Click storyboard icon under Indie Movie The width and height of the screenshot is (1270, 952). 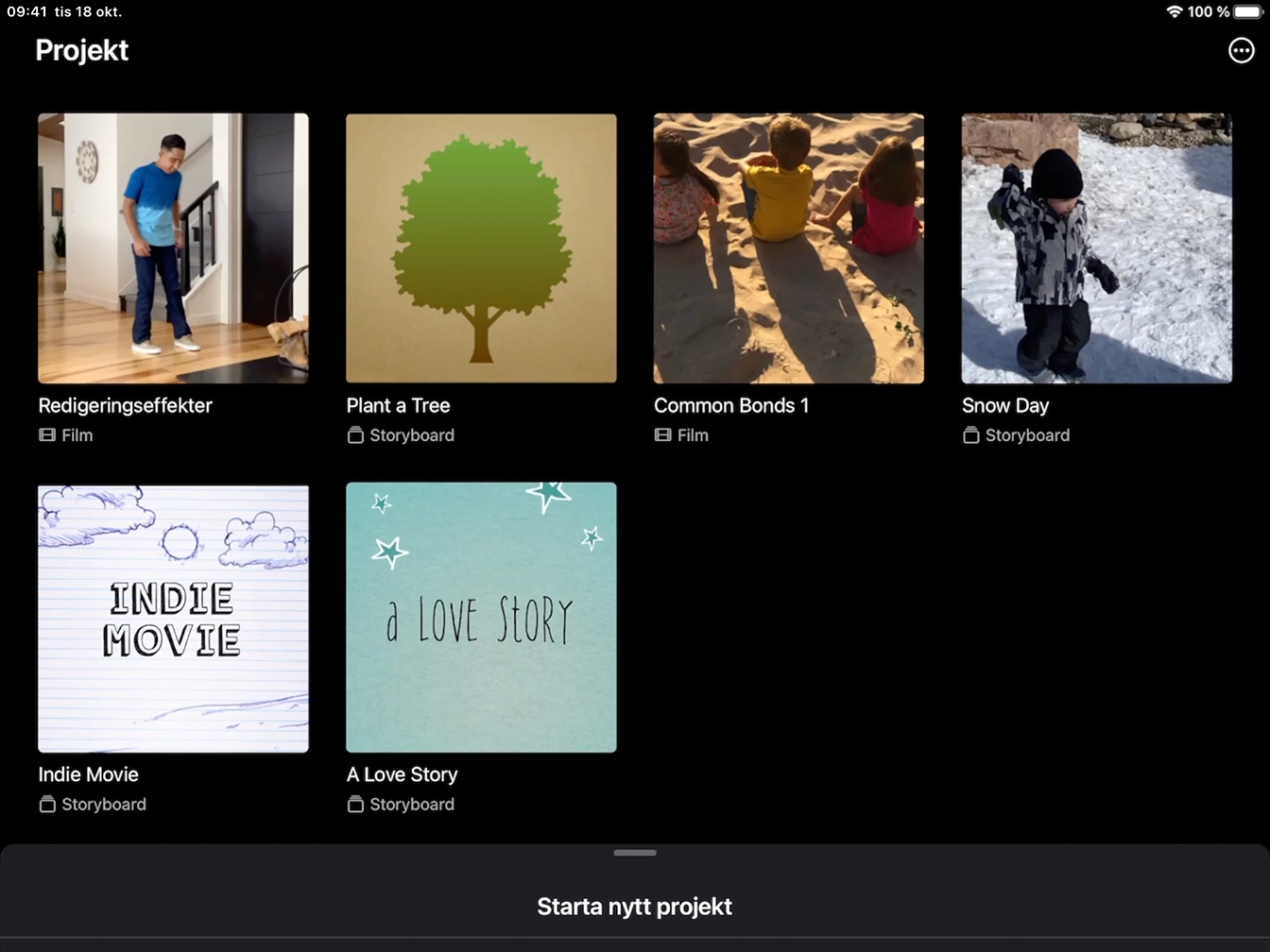point(47,805)
